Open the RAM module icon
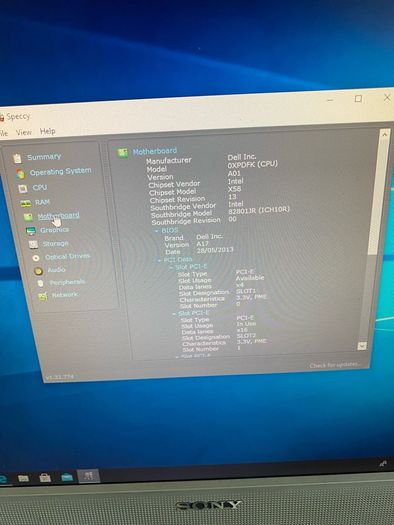 point(25,203)
